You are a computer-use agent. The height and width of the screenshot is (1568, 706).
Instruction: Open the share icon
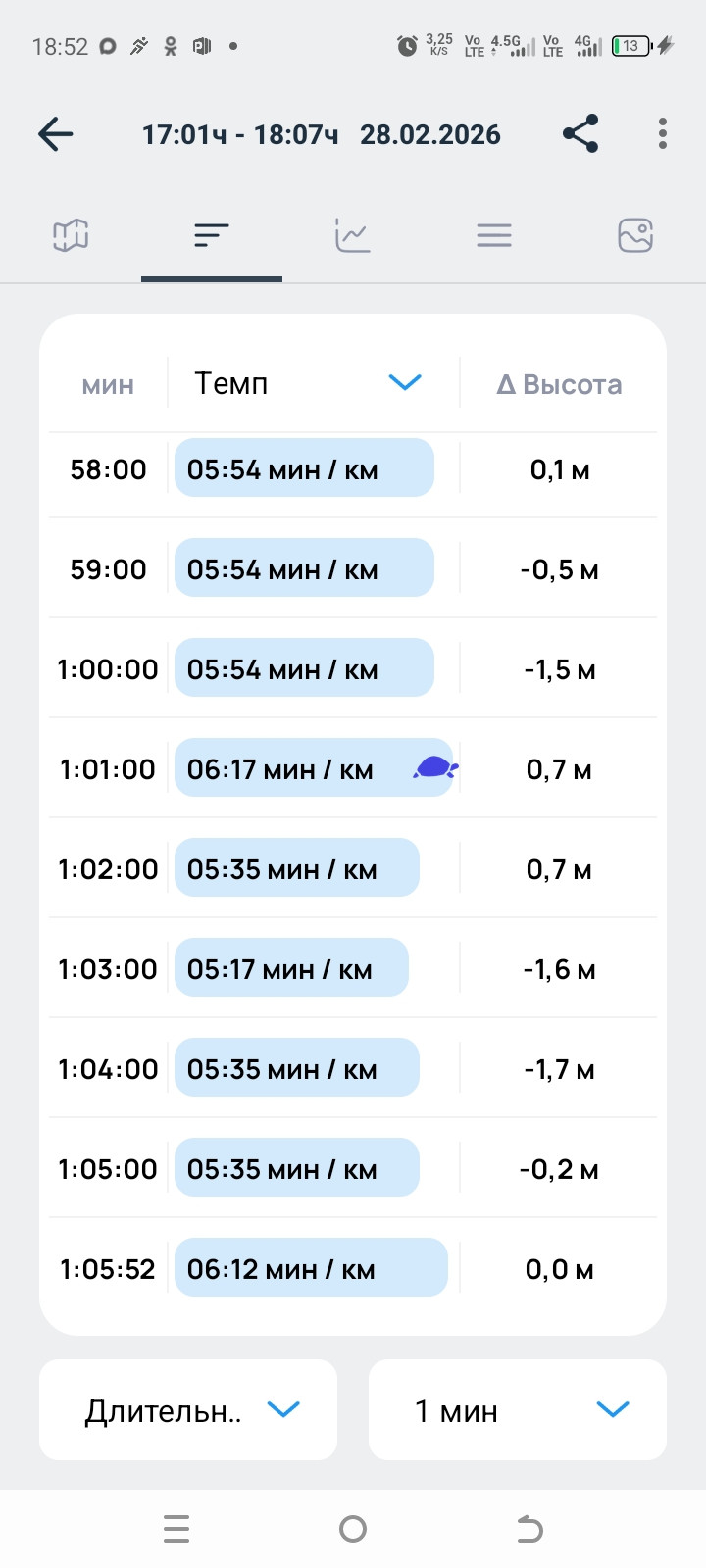coord(580,134)
